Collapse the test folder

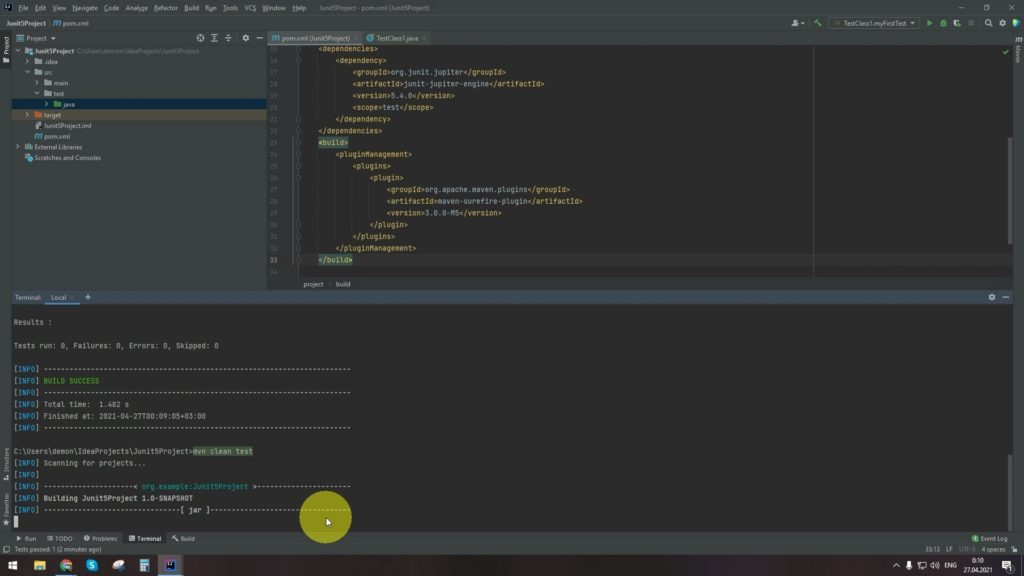pyautogui.click(x=37, y=93)
